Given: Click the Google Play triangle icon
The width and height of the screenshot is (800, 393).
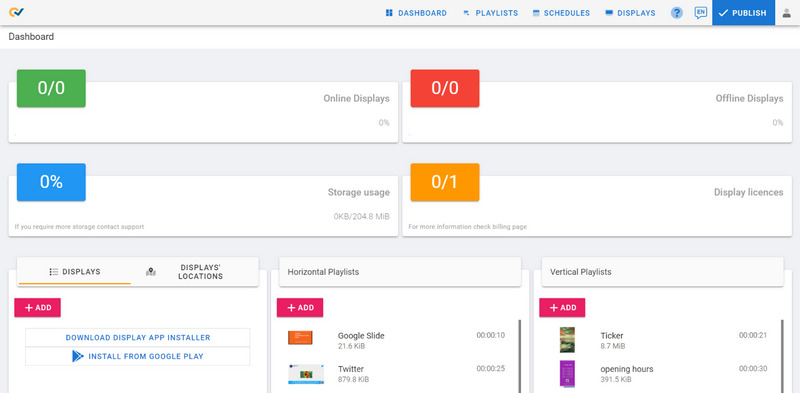Looking at the screenshot, I should (78, 356).
